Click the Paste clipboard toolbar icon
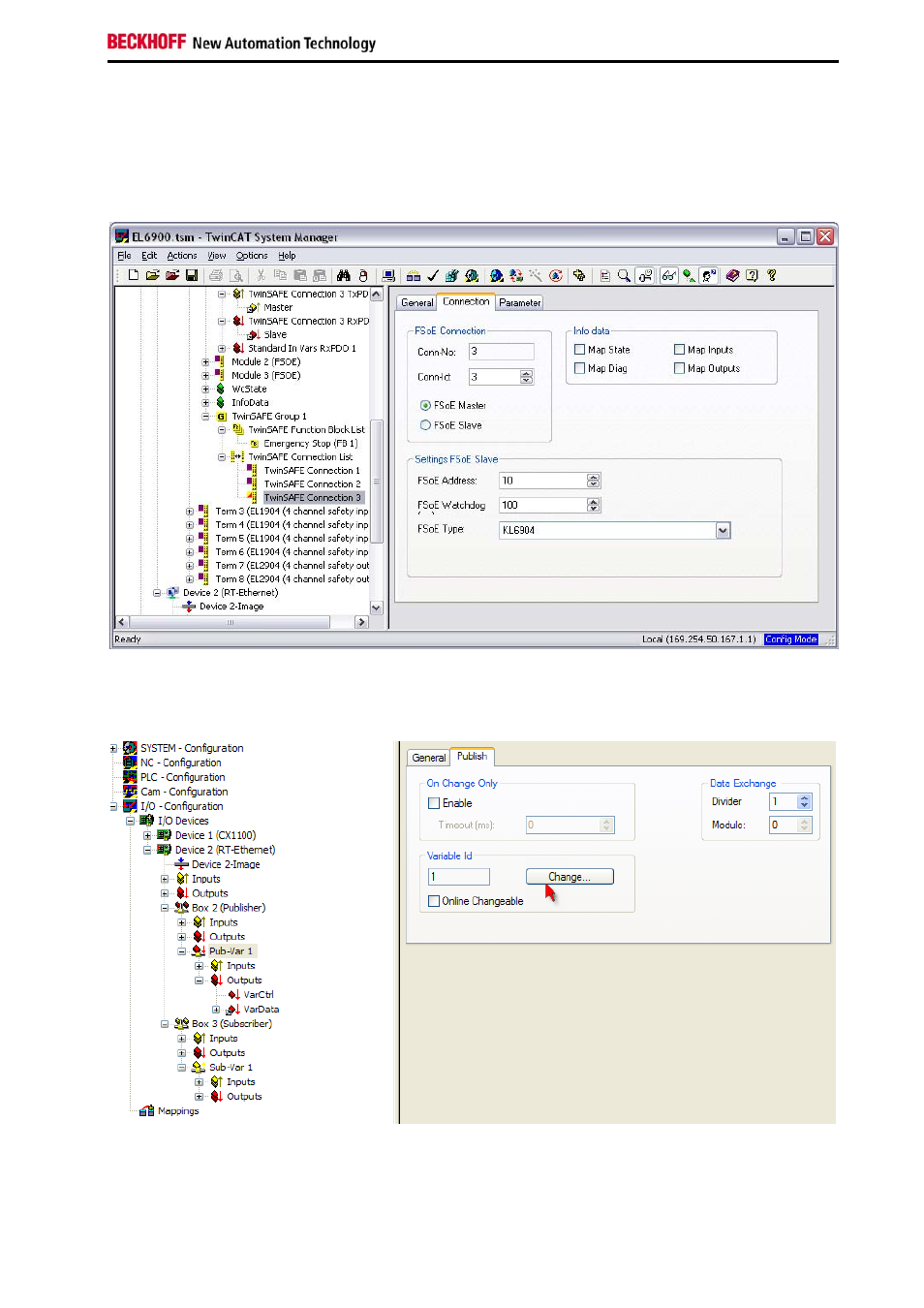 coord(300,275)
